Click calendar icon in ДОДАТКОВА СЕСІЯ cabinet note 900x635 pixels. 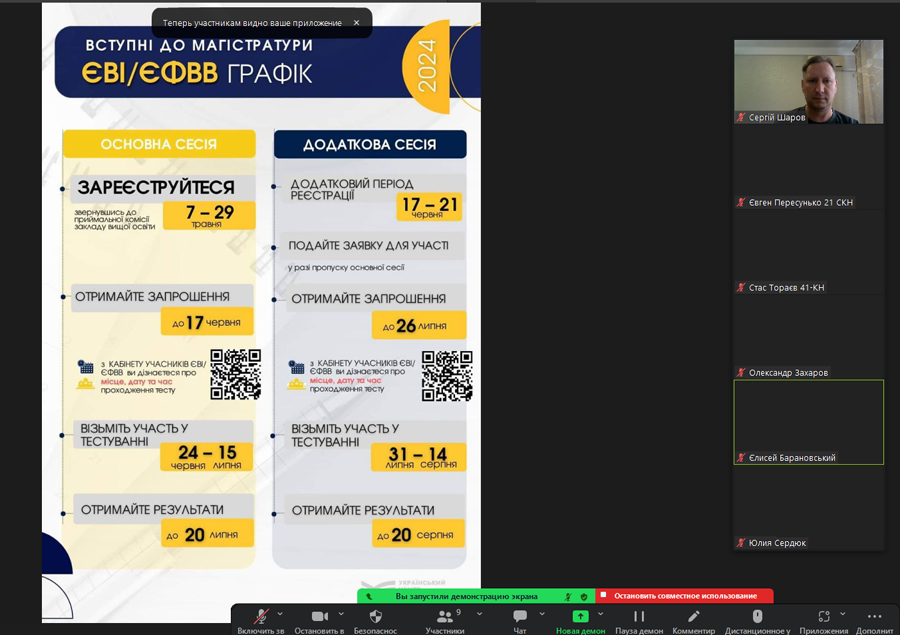(x=296, y=367)
